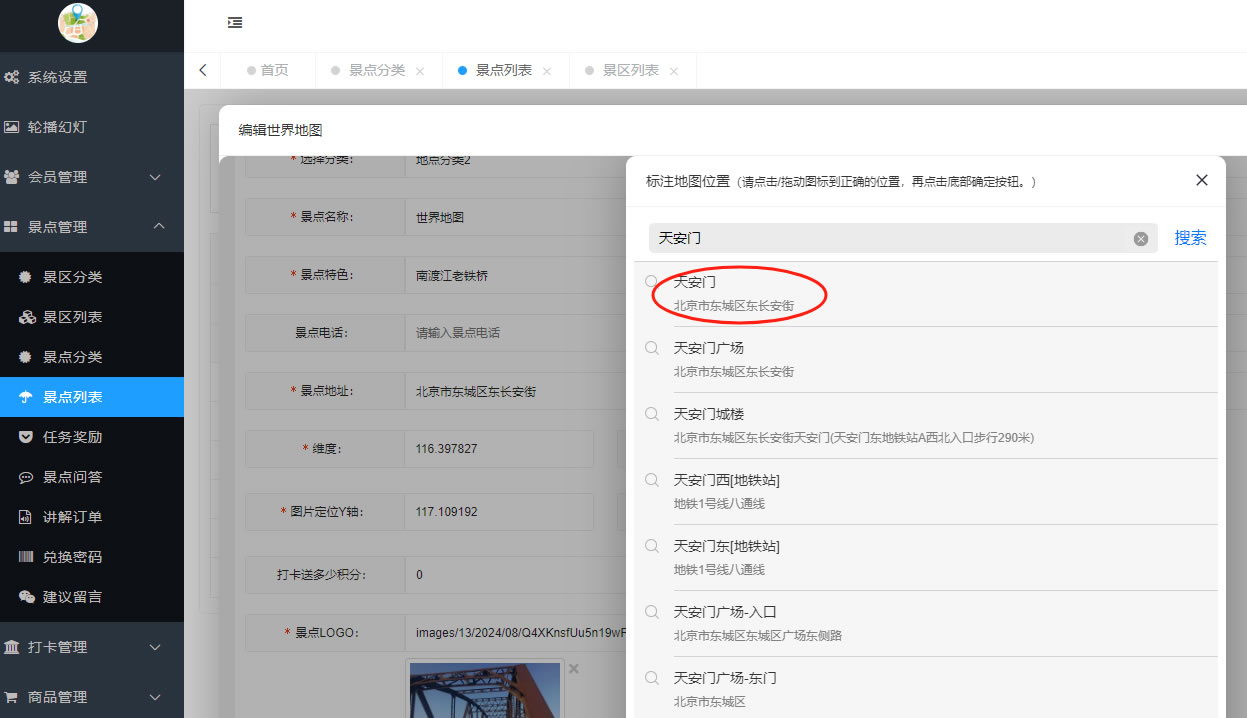Image resolution: width=1247 pixels, height=718 pixels.
Task: Click the tabs scroll-left arrow
Action: click(203, 70)
